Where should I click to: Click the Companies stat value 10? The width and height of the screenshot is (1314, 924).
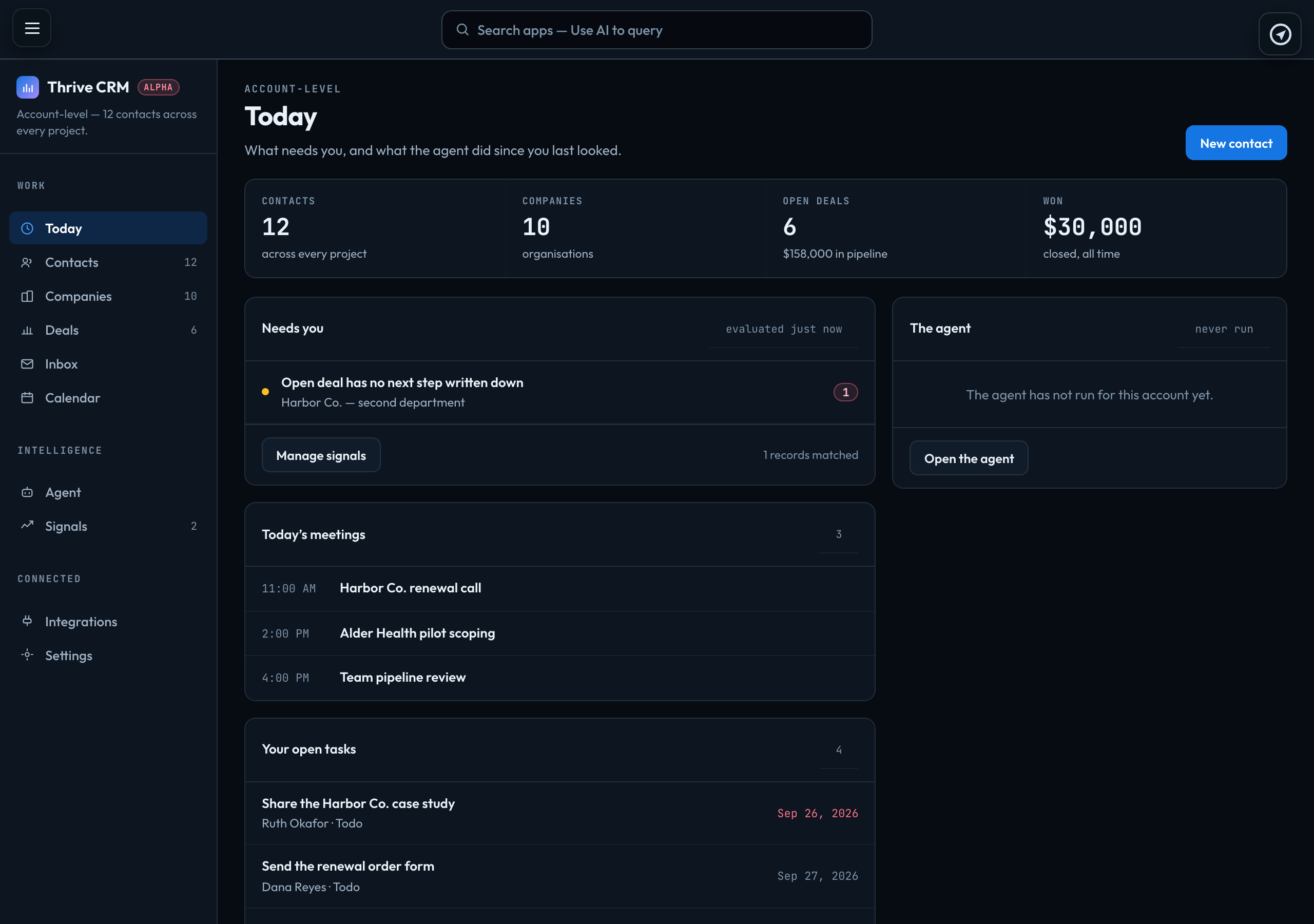click(x=536, y=227)
